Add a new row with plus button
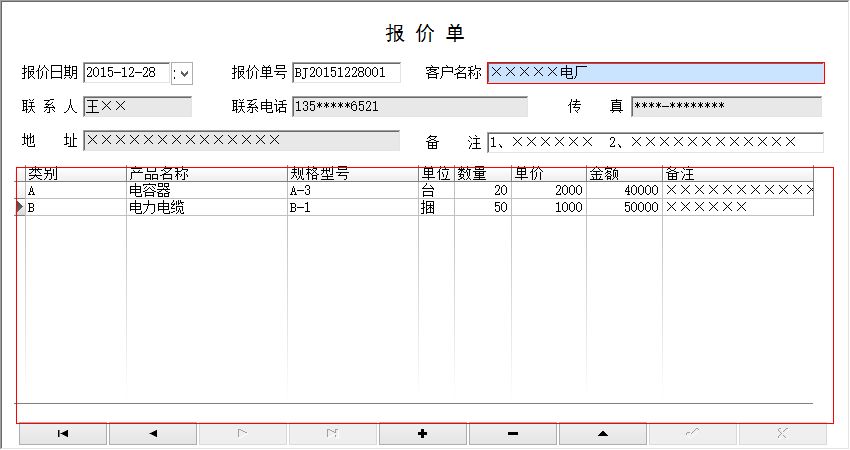 click(x=423, y=434)
